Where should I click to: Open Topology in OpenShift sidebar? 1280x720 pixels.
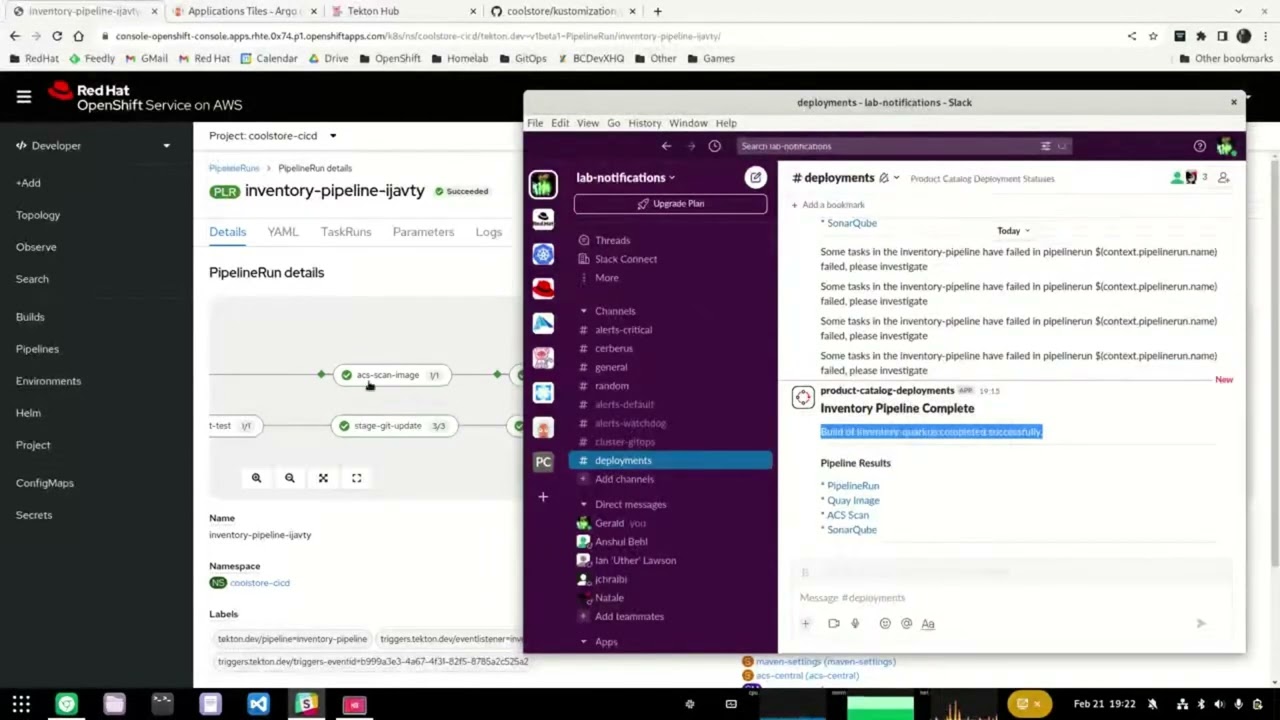click(x=38, y=215)
